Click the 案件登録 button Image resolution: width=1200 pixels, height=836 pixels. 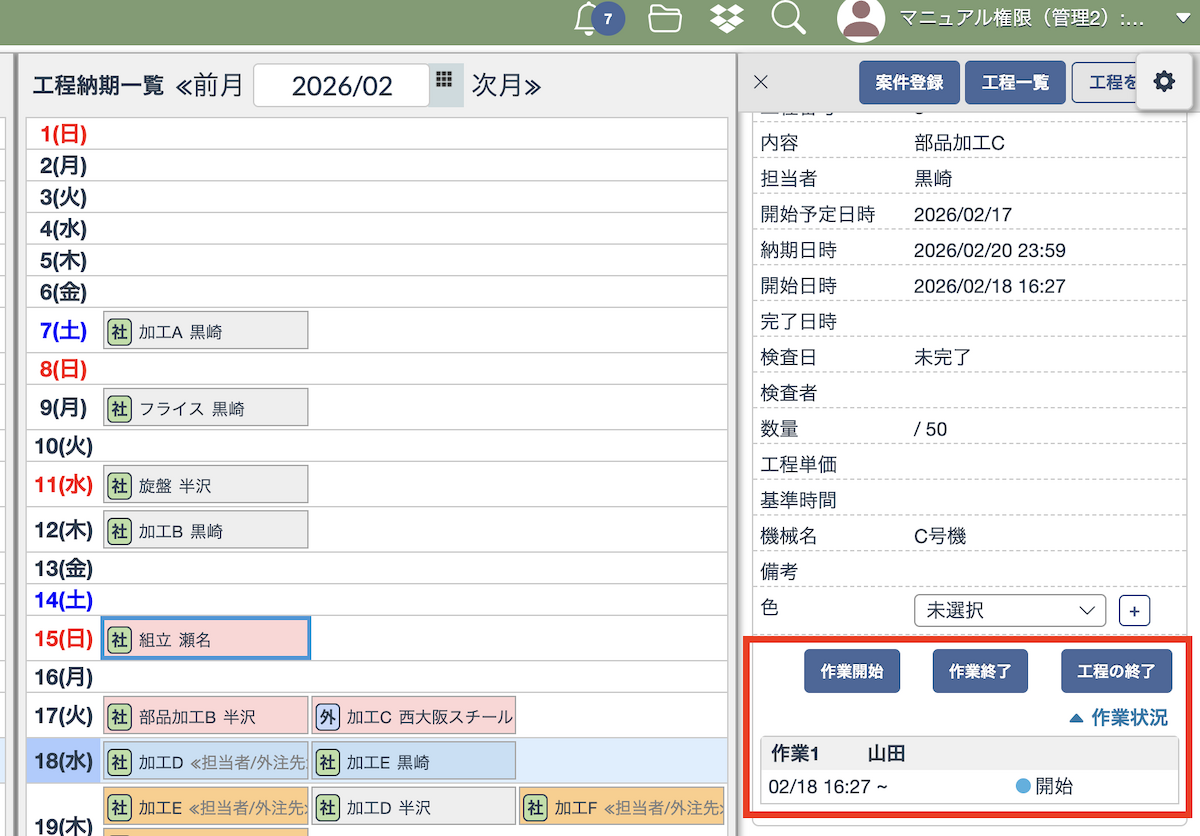[x=909, y=83]
